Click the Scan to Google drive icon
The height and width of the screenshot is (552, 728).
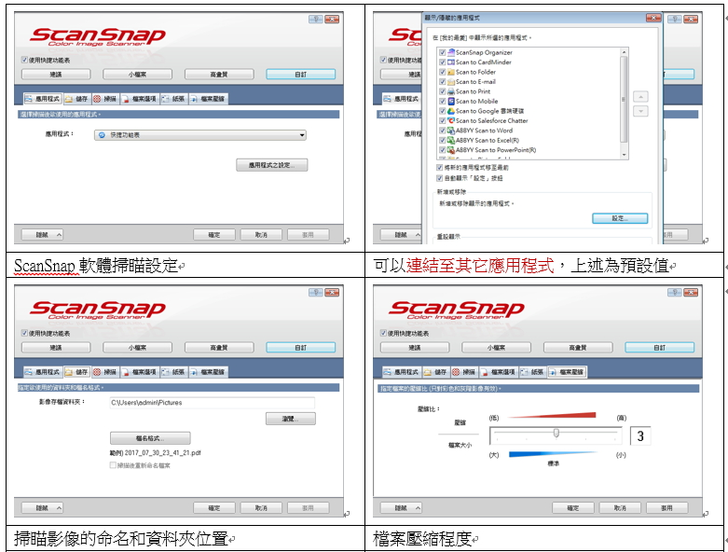pyautogui.click(x=451, y=111)
